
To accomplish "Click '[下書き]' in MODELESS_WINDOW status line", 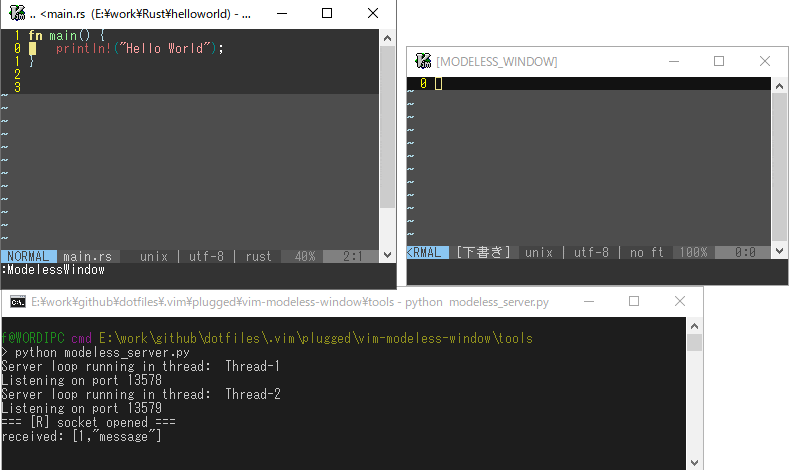I will click(483, 252).
